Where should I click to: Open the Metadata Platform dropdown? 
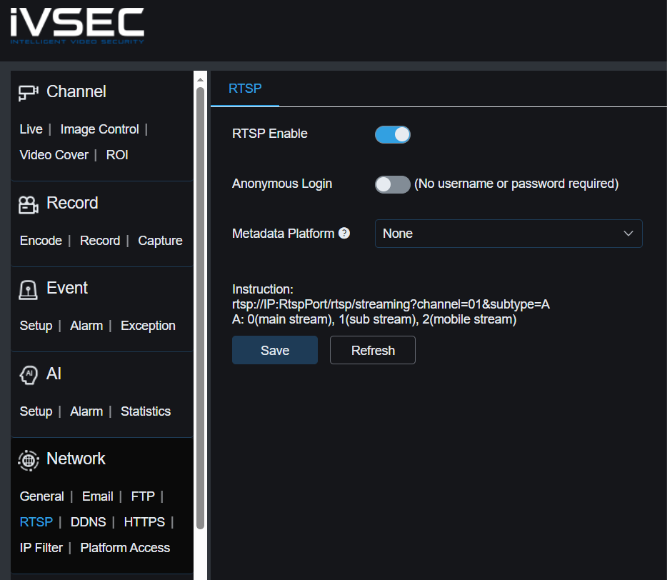click(x=508, y=234)
